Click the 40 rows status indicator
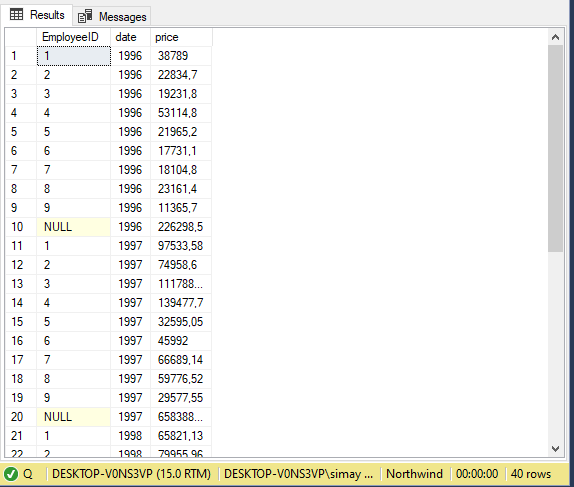 point(531,474)
